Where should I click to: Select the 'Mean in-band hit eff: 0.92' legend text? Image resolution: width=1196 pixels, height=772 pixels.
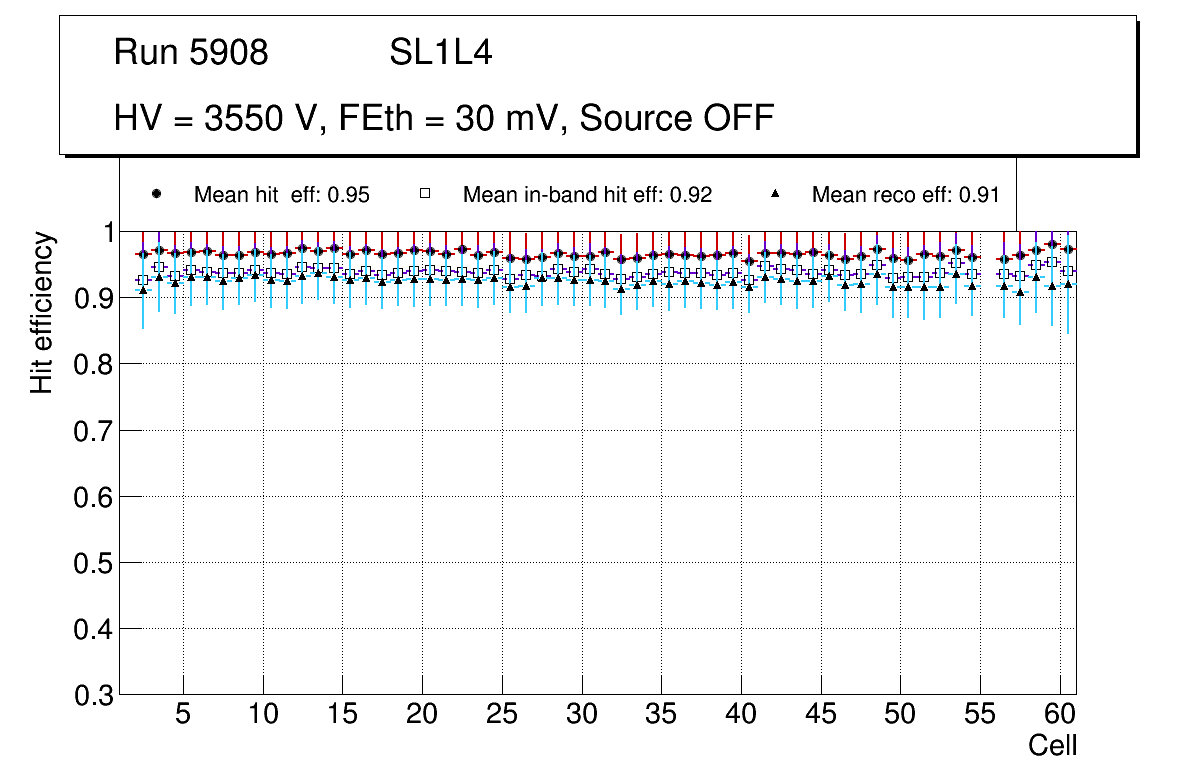(x=587, y=195)
